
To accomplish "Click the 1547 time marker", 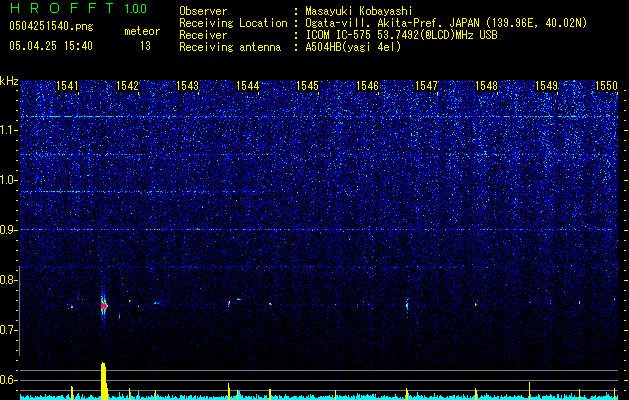I will pos(426,86).
